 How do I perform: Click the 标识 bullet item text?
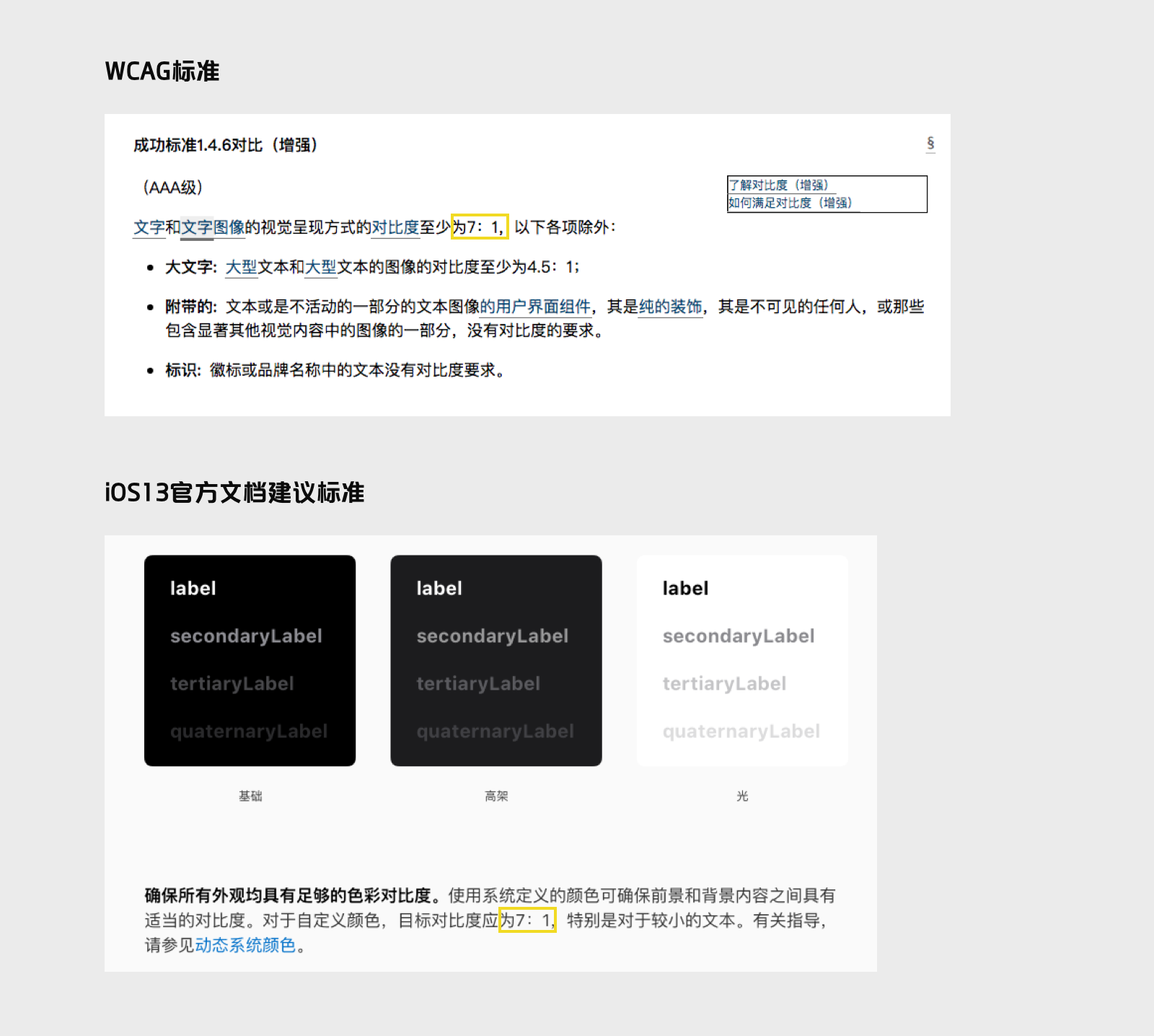pos(335,370)
